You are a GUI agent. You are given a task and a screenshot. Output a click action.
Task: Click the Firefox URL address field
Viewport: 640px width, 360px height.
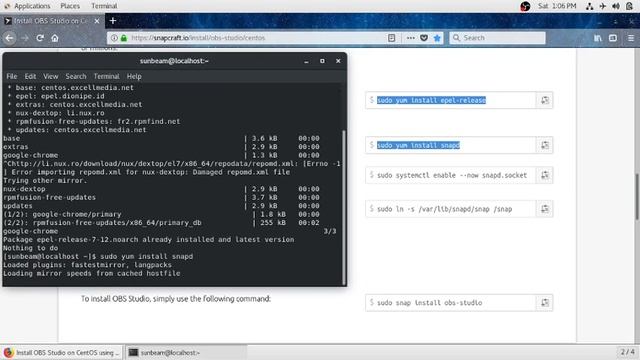click(257, 38)
